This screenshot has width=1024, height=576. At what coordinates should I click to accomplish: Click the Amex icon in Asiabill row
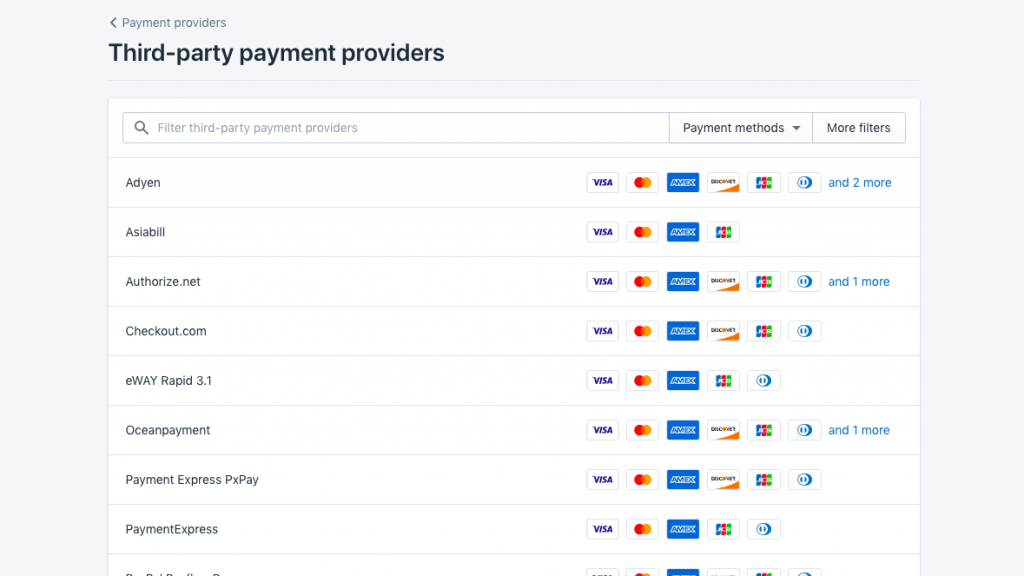click(683, 232)
